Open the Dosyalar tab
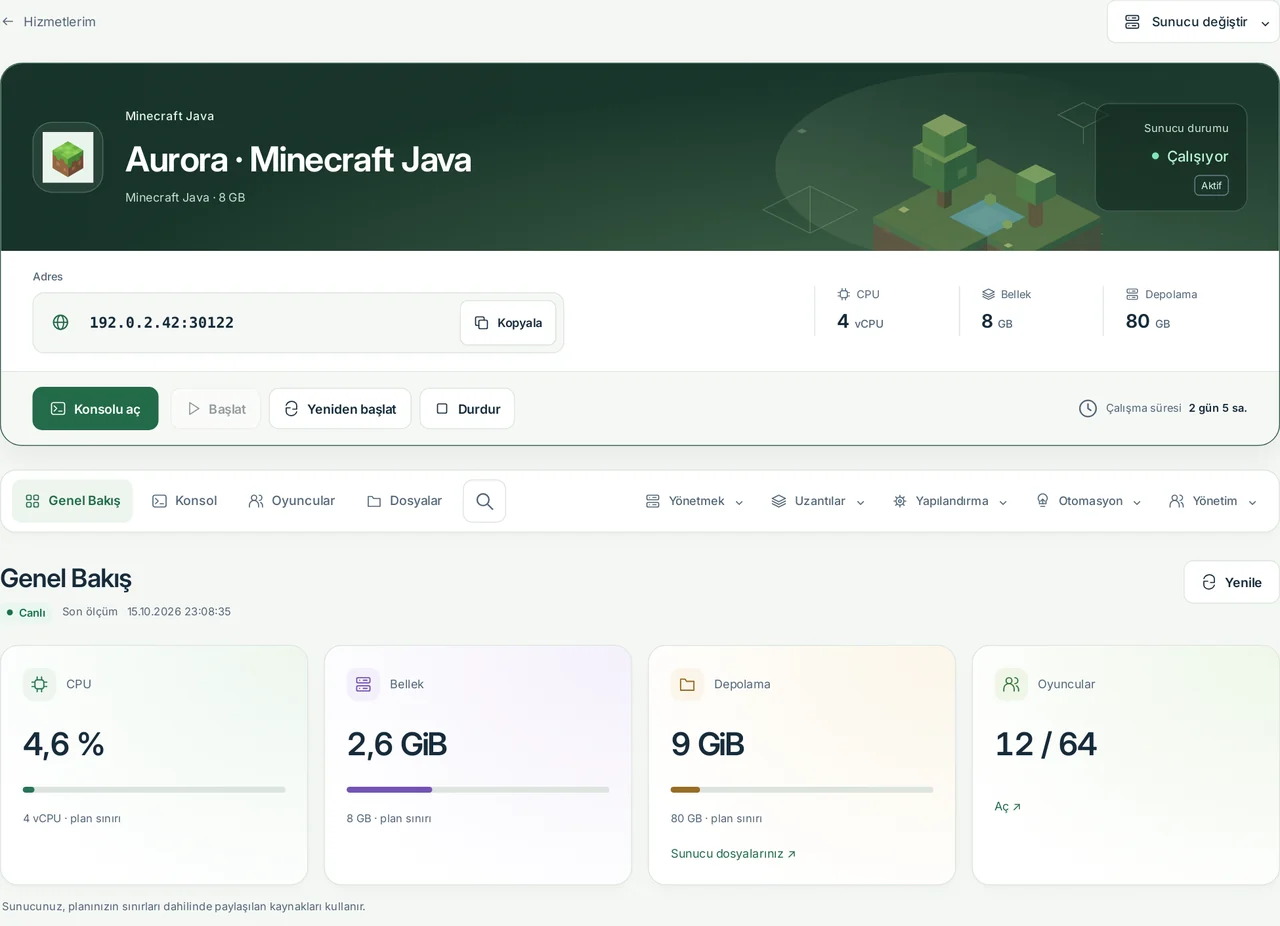Image resolution: width=1280 pixels, height=926 pixels. click(404, 501)
